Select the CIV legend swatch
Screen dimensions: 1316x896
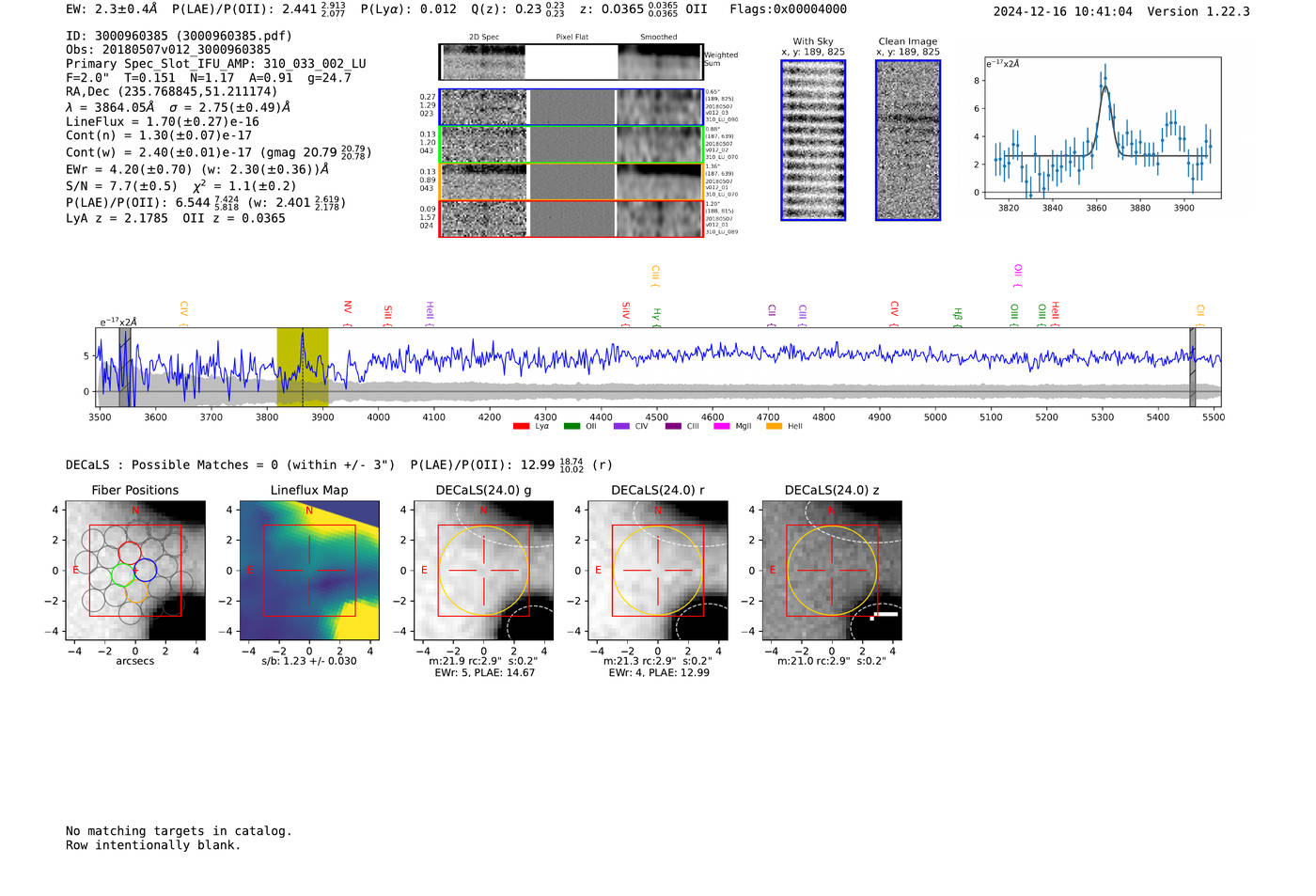coord(621,426)
